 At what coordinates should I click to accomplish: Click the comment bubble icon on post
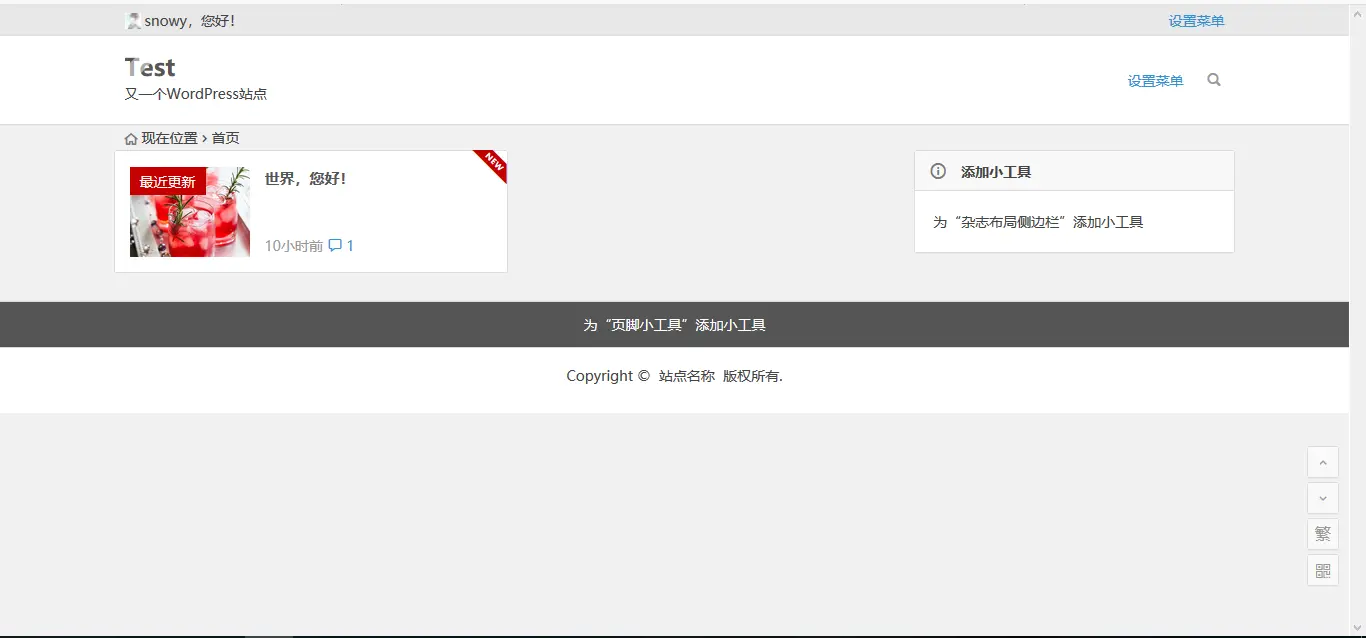coord(335,245)
